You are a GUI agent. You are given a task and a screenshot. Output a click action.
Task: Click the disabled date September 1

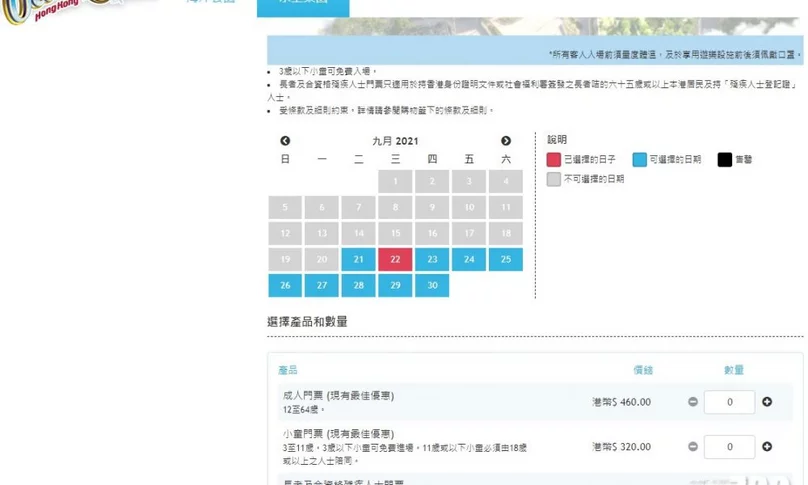click(395, 181)
